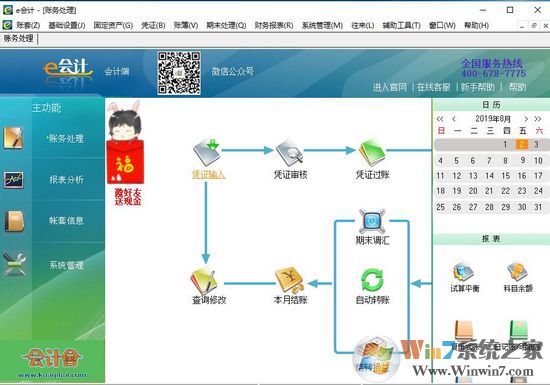Click the 系统管理 tools icon in sidebar

click(x=14, y=264)
